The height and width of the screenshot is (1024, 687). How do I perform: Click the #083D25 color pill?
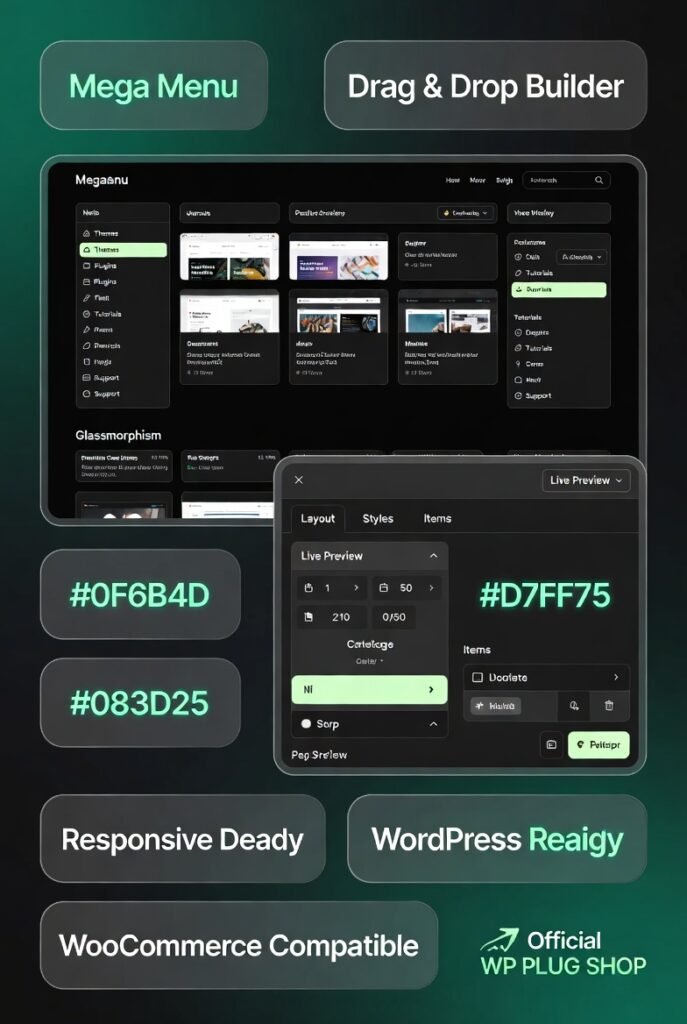pos(140,703)
